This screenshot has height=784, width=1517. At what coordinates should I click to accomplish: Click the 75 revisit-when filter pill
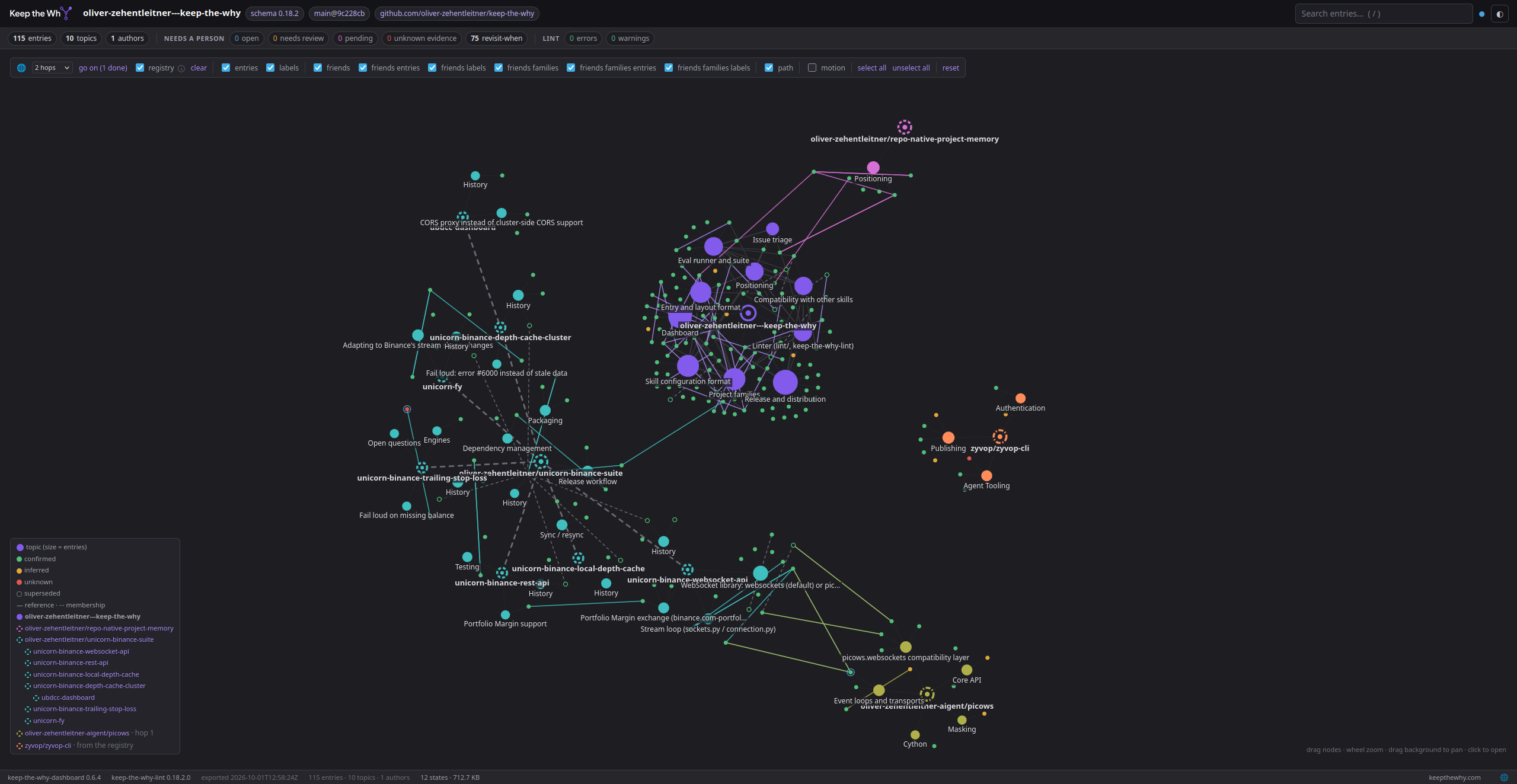click(x=496, y=39)
